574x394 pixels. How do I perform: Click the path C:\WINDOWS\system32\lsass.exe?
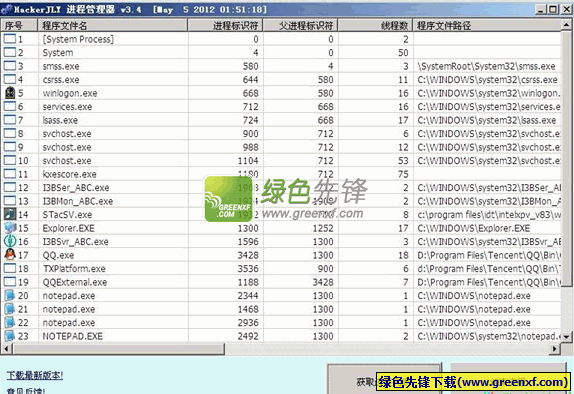coord(487,120)
